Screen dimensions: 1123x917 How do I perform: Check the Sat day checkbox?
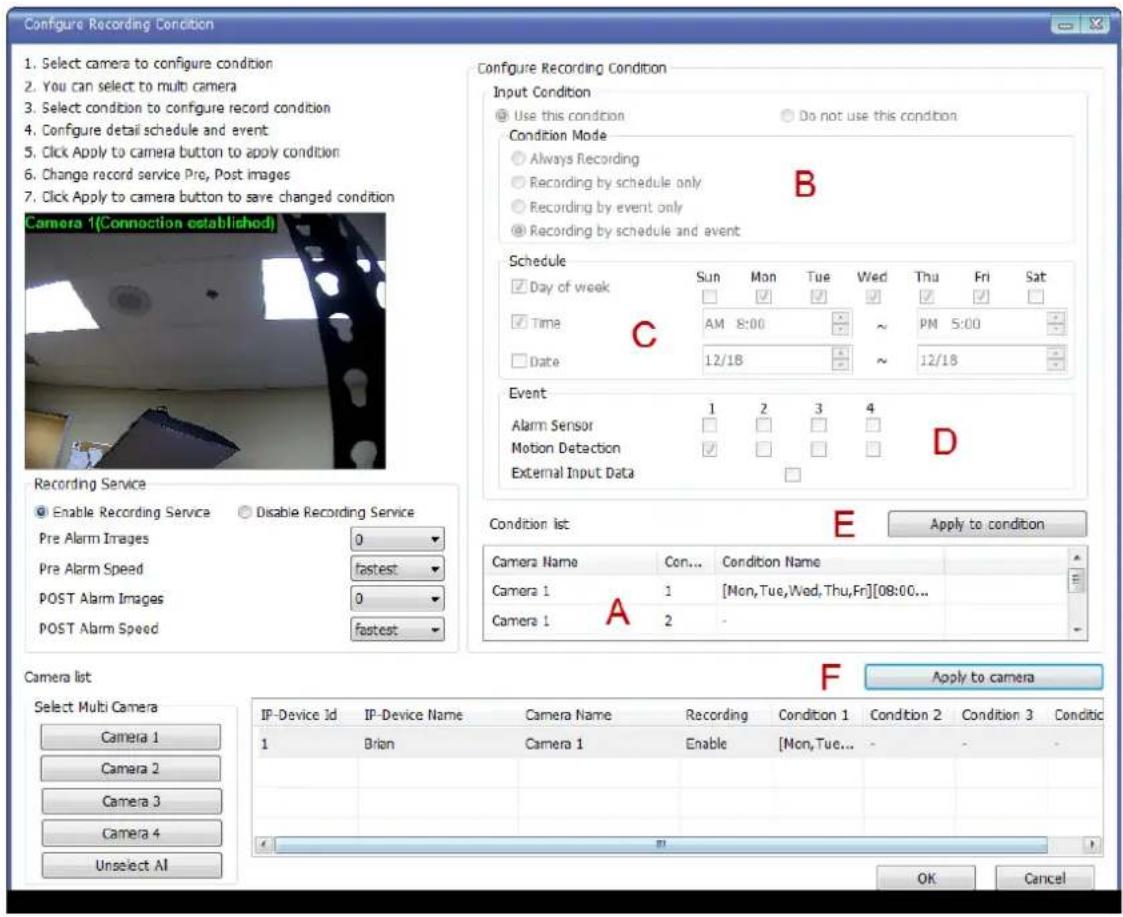point(1036,297)
